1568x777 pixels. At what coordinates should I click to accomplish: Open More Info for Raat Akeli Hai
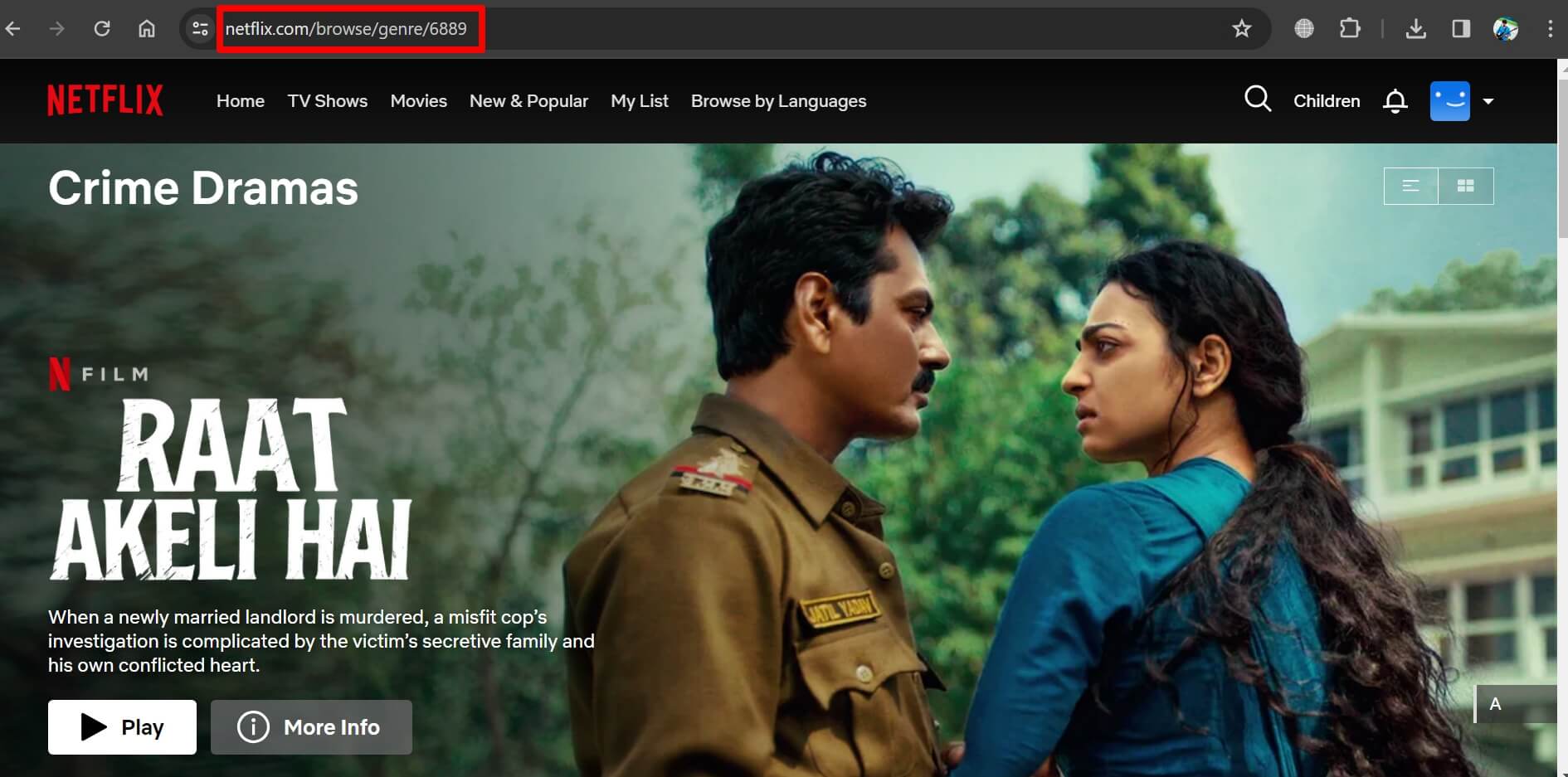(x=311, y=727)
